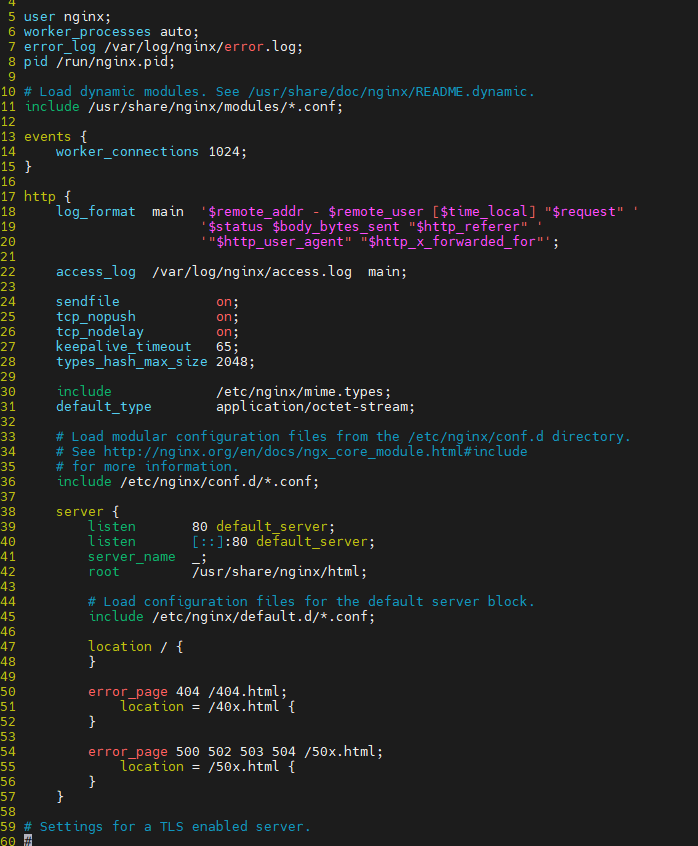Click 'location = /40x.html {' line
698x846 pixels.
[x=207, y=707]
